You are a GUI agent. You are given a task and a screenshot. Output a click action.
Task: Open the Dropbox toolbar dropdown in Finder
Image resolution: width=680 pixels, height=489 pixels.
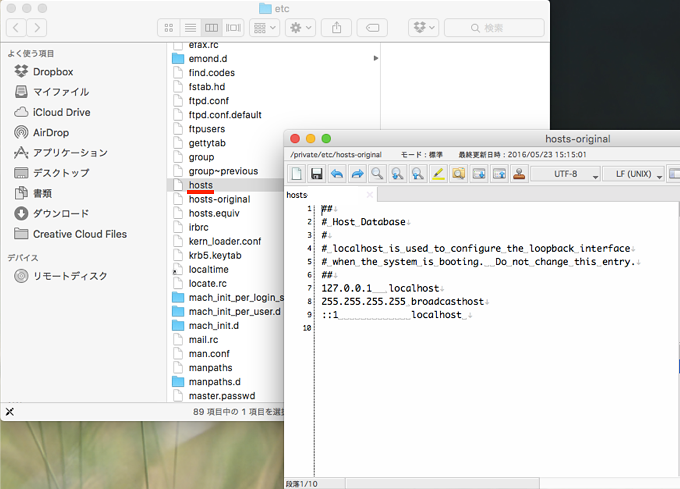pyautogui.click(x=424, y=28)
